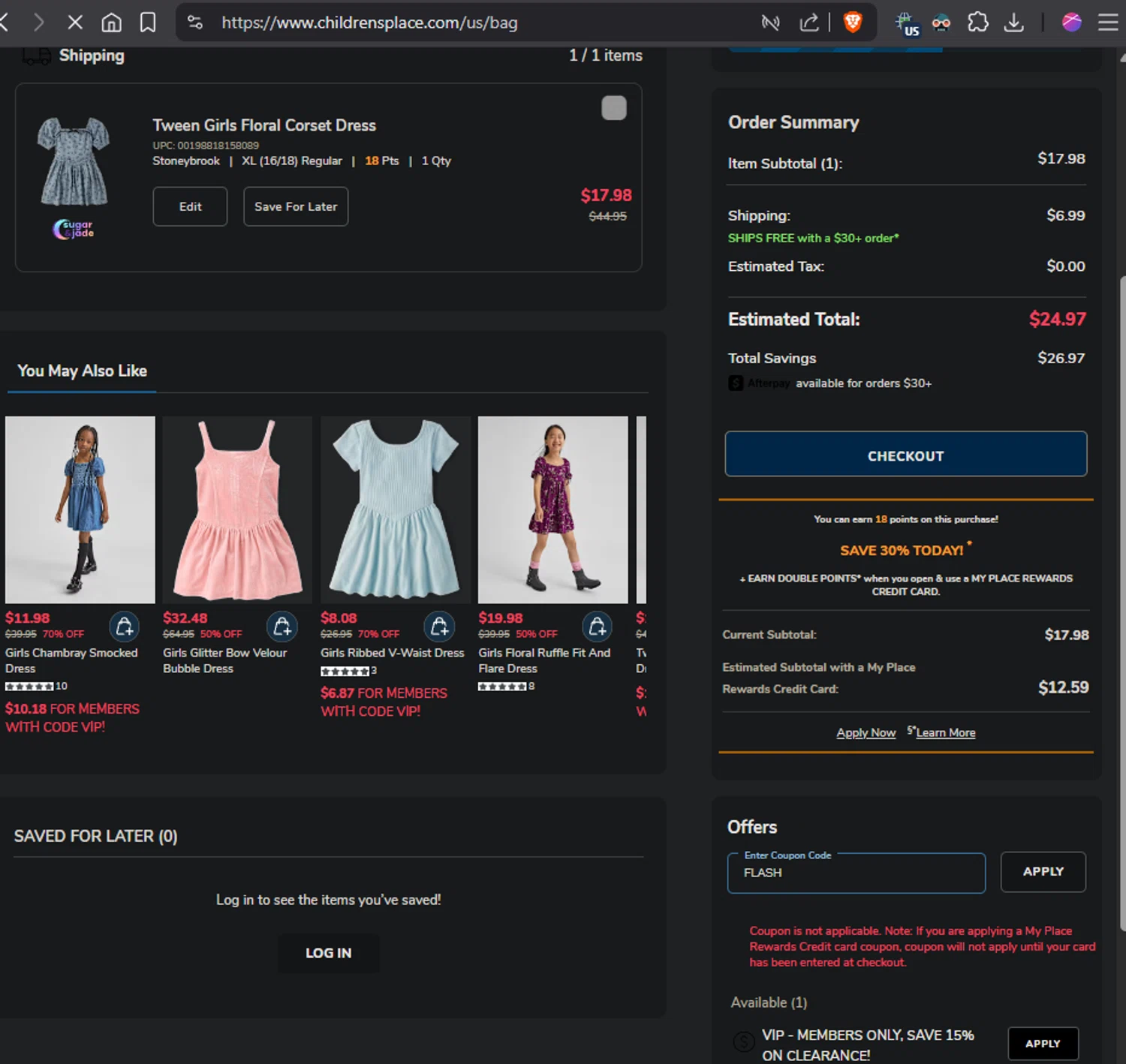Open Girls Chambray Smocked Dress image

[80, 509]
